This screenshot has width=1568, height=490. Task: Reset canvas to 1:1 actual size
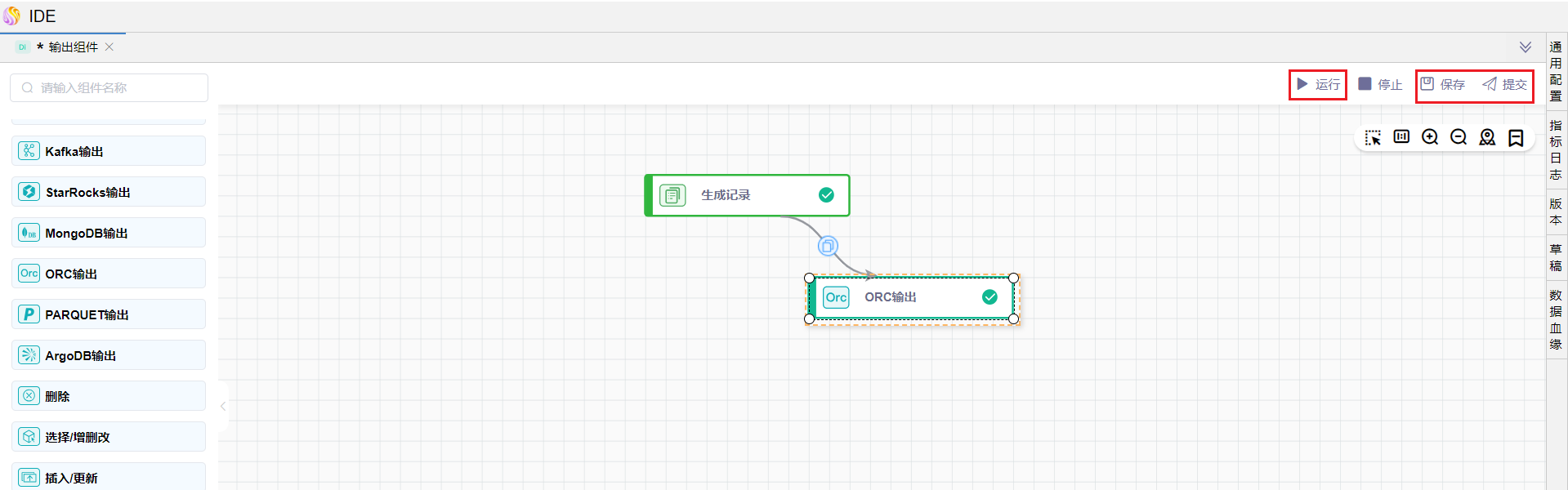click(x=1401, y=137)
